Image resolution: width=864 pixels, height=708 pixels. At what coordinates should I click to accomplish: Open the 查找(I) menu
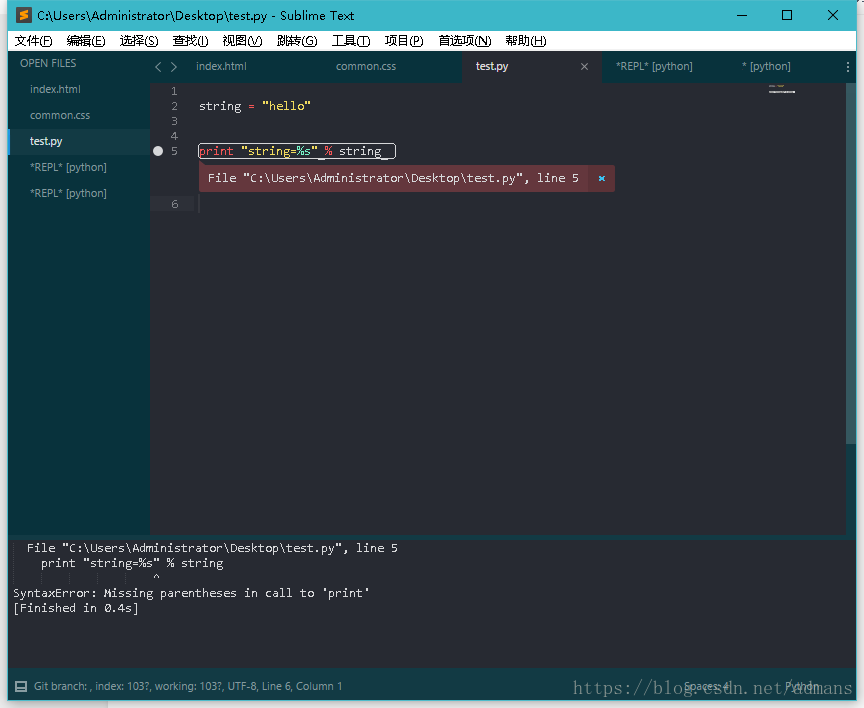point(190,41)
